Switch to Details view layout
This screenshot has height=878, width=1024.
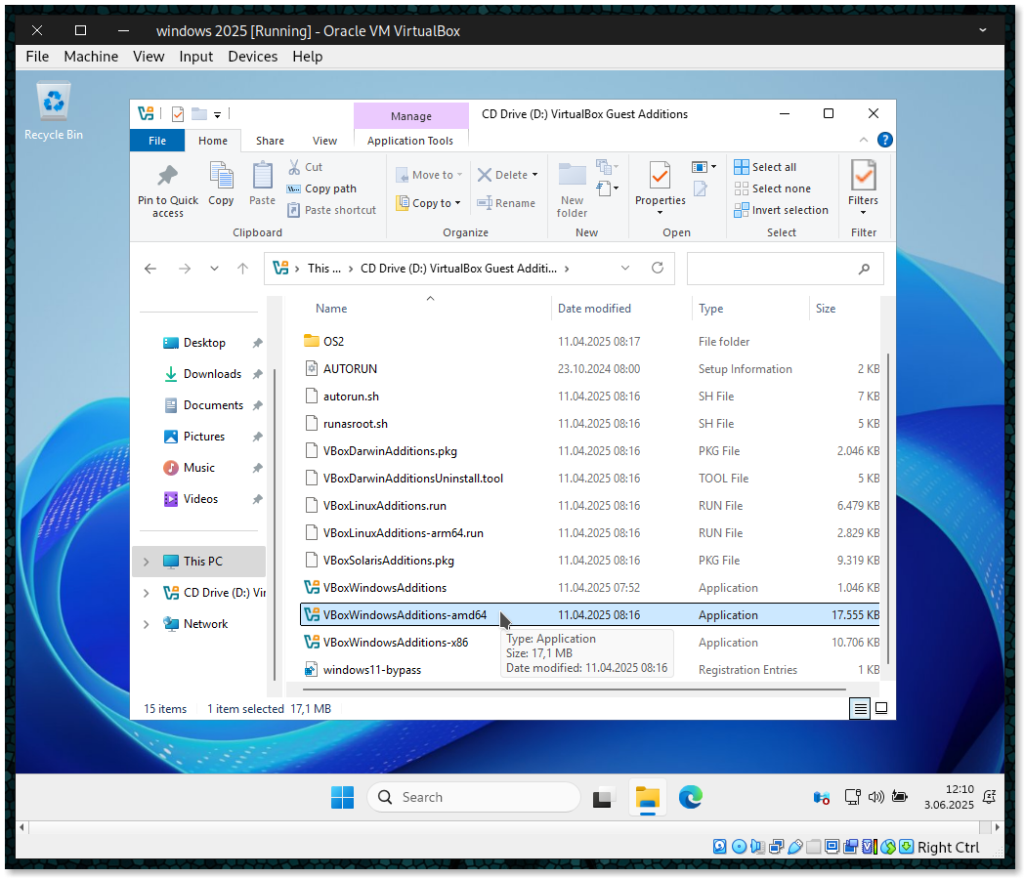(x=861, y=708)
